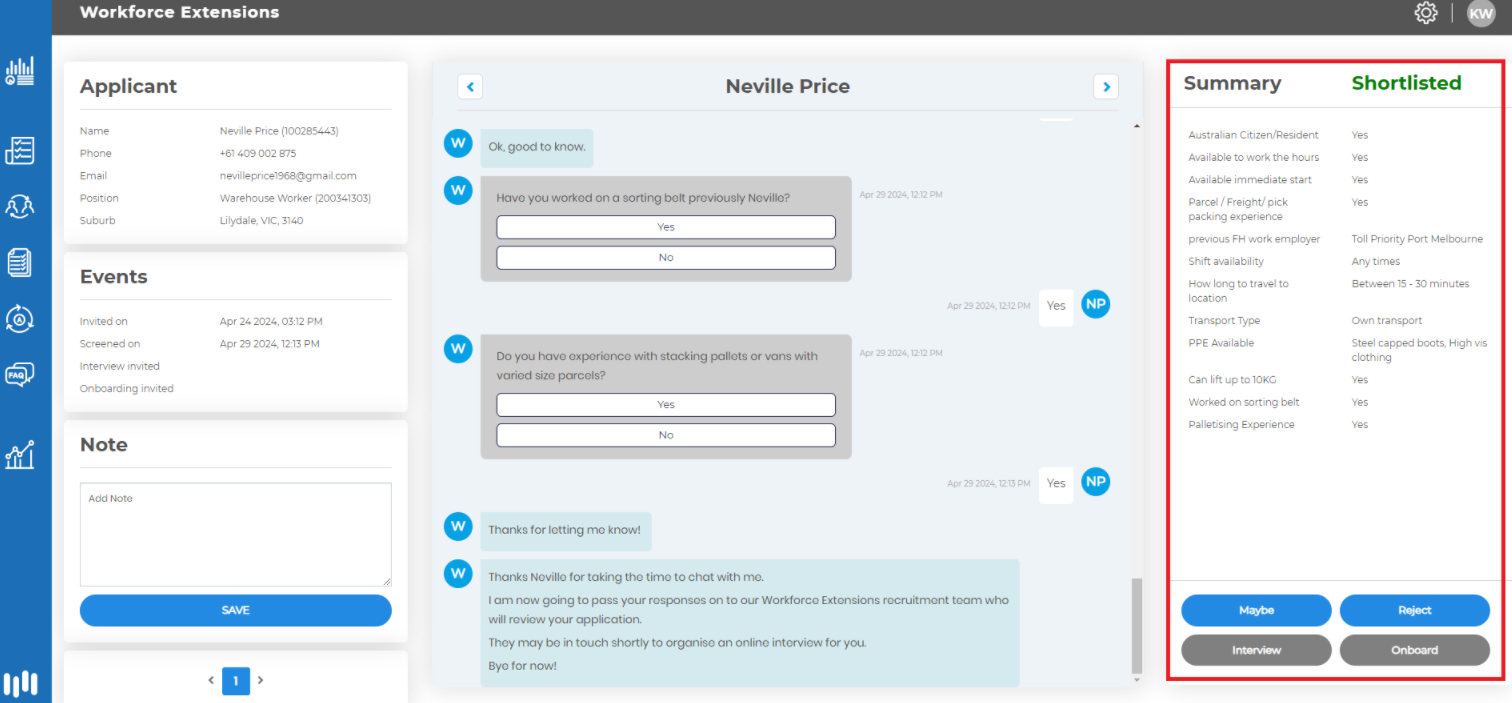Click the KW user avatar
The width and height of the screenshot is (1512, 703).
point(1481,13)
